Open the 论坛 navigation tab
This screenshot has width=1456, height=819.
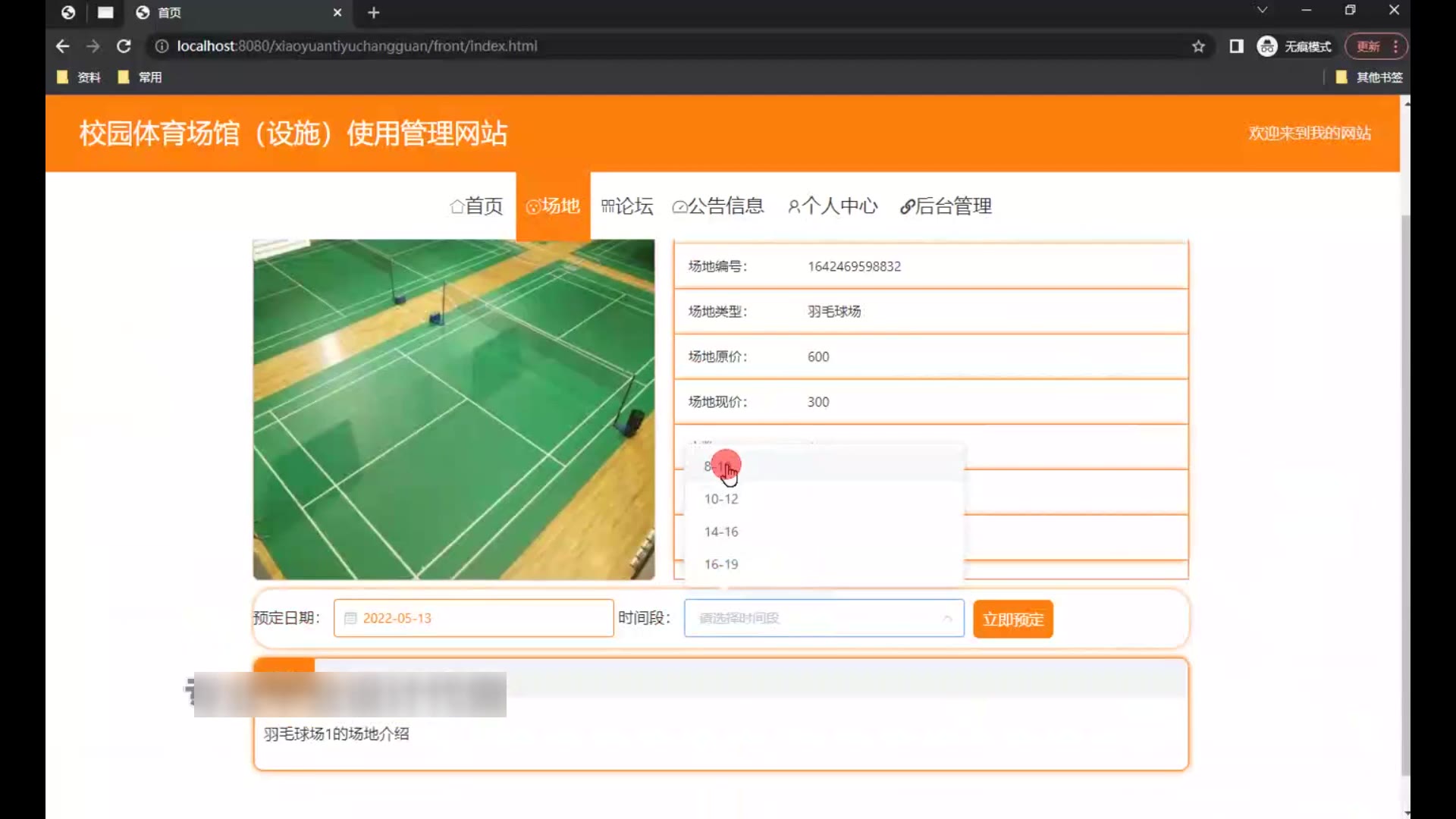pos(626,206)
